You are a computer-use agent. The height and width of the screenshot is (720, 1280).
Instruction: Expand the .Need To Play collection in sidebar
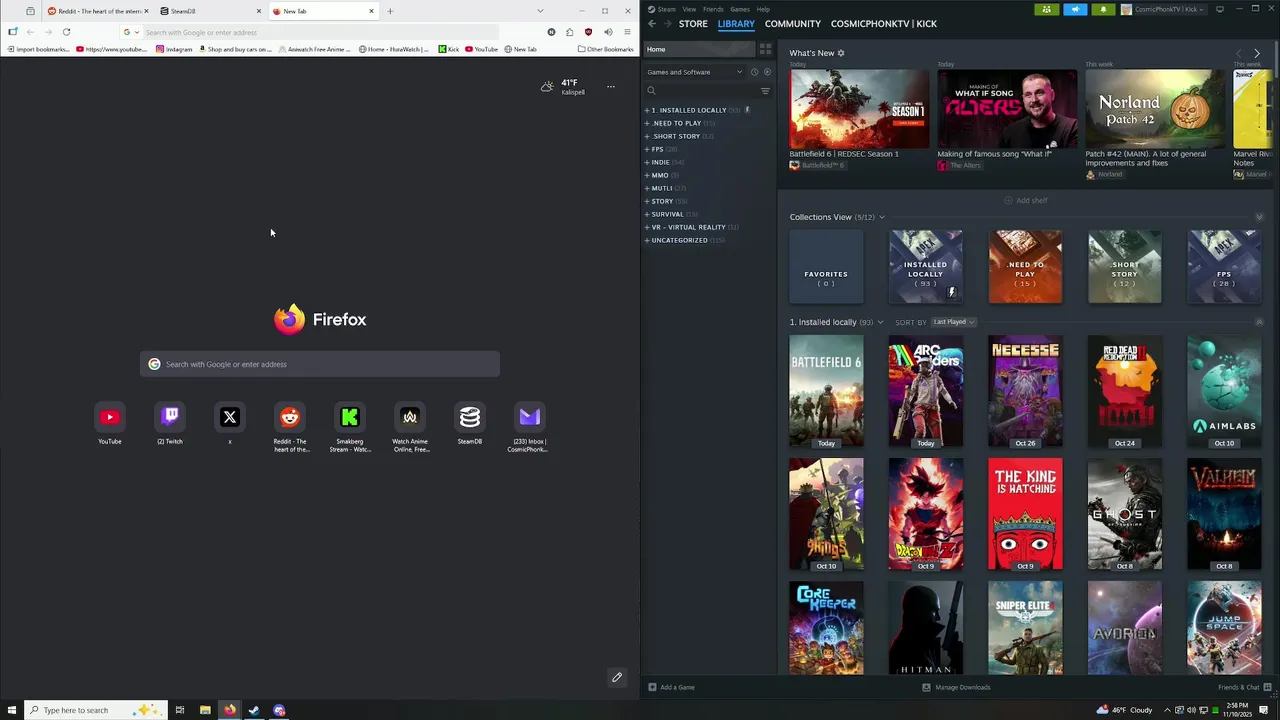tap(647, 123)
